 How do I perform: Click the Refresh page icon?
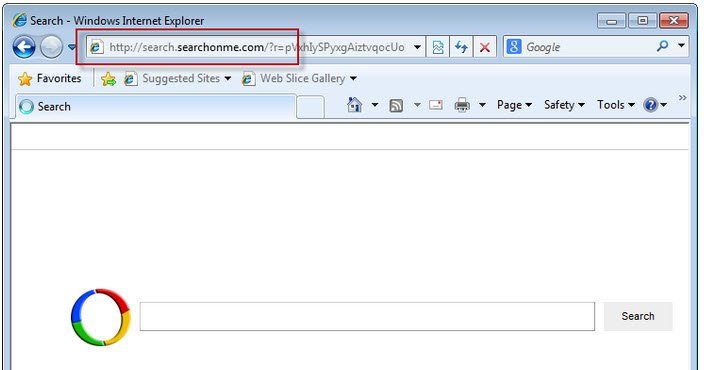coord(461,47)
